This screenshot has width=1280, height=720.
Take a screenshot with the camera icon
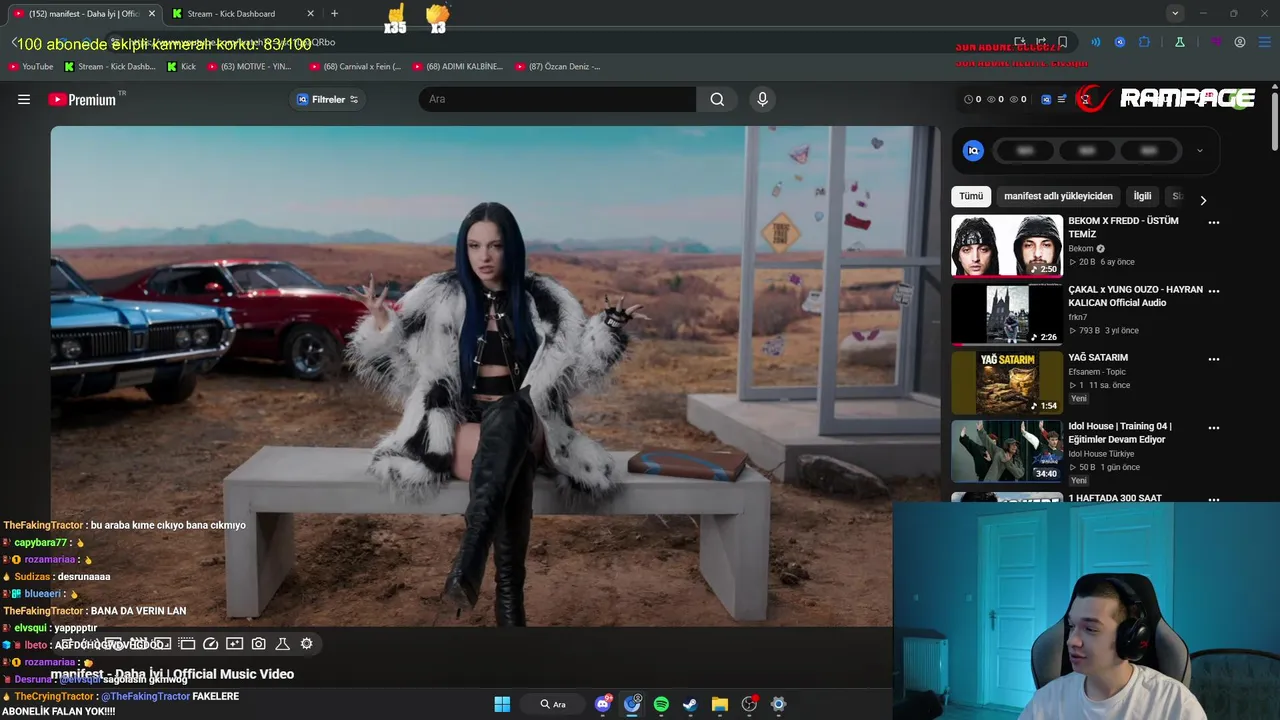click(x=258, y=644)
